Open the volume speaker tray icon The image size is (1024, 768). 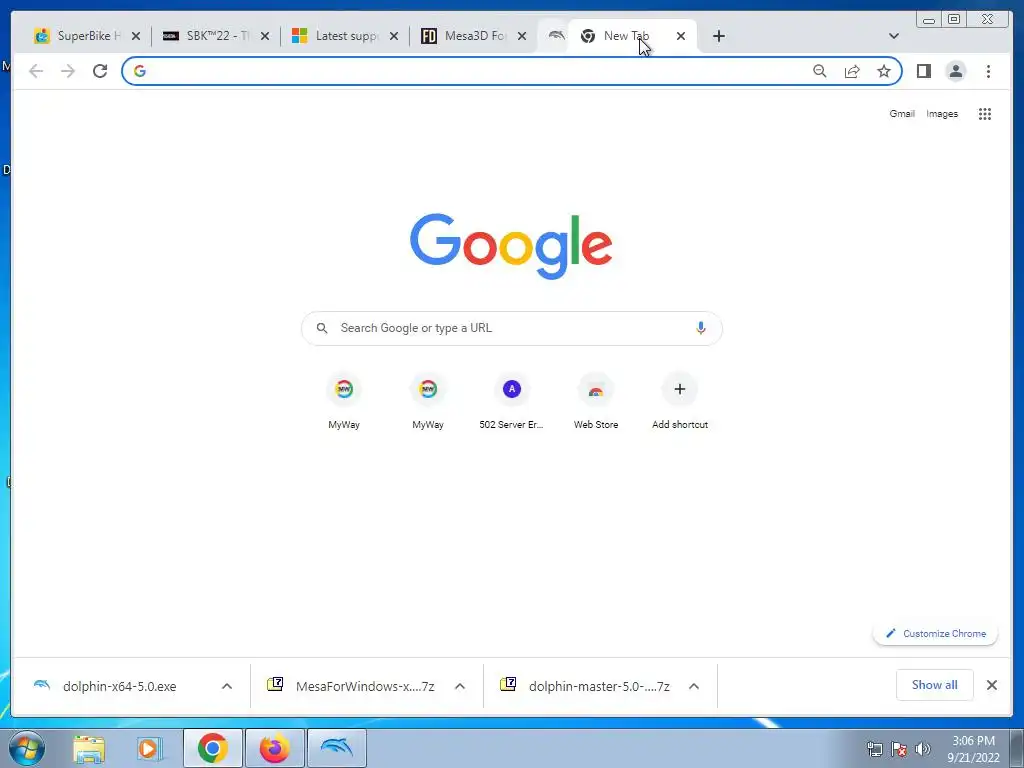(923, 749)
